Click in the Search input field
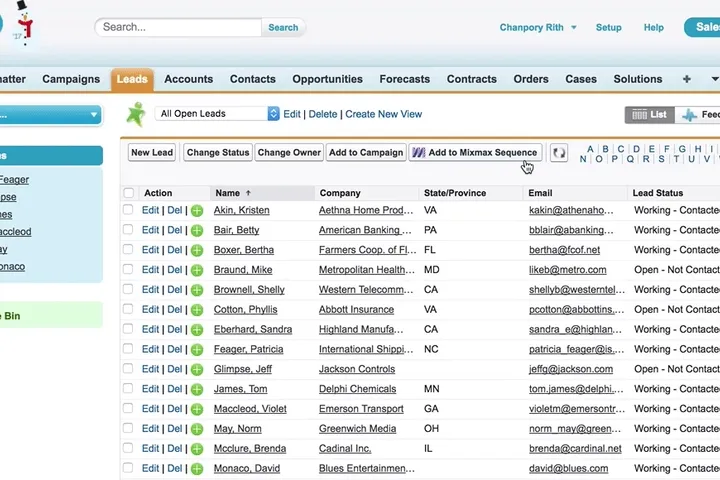720x480 pixels. pyautogui.click(x=179, y=27)
